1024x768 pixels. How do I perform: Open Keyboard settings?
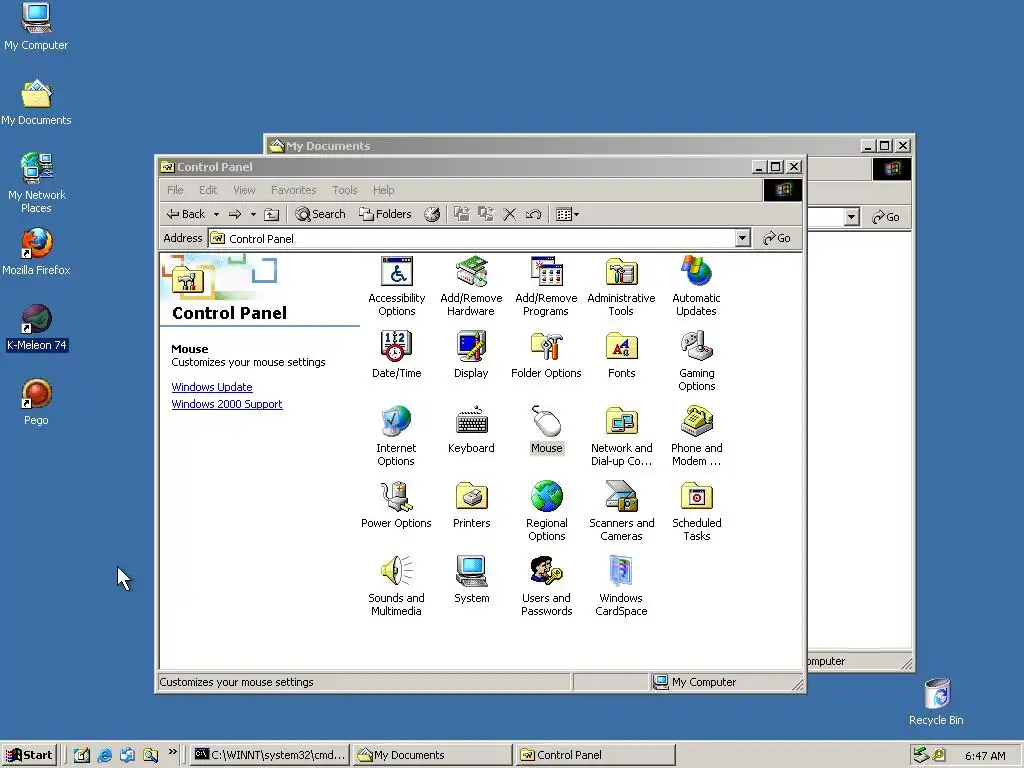[x=471, y=430]
